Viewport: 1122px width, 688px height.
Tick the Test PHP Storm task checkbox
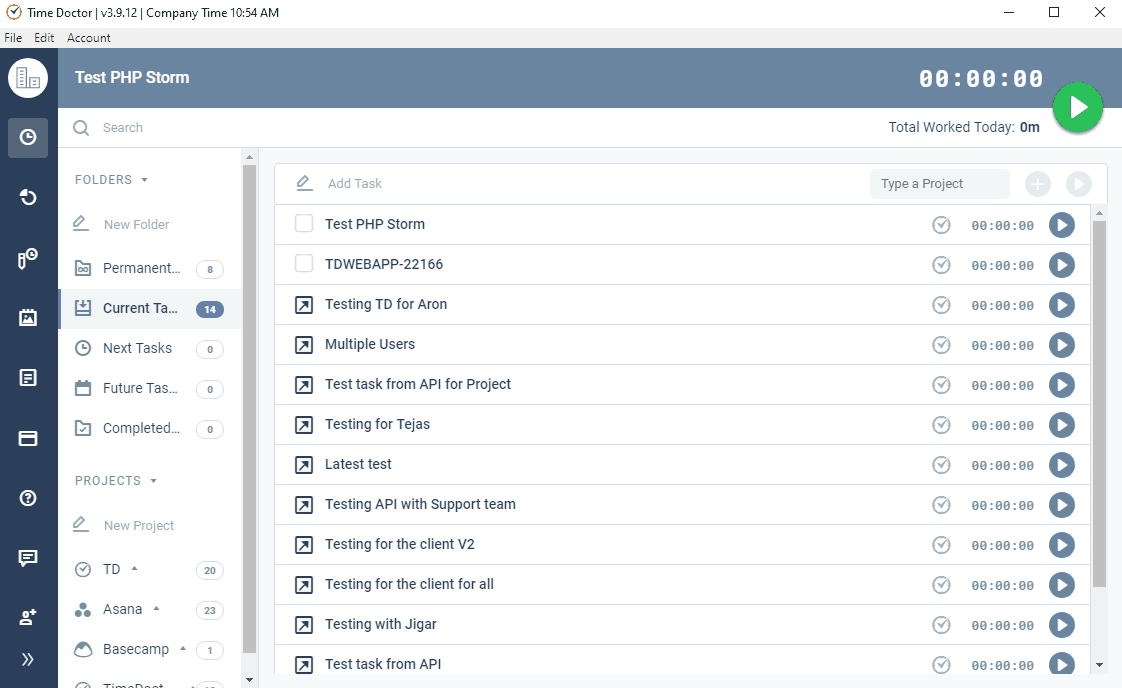pos(304,223)
